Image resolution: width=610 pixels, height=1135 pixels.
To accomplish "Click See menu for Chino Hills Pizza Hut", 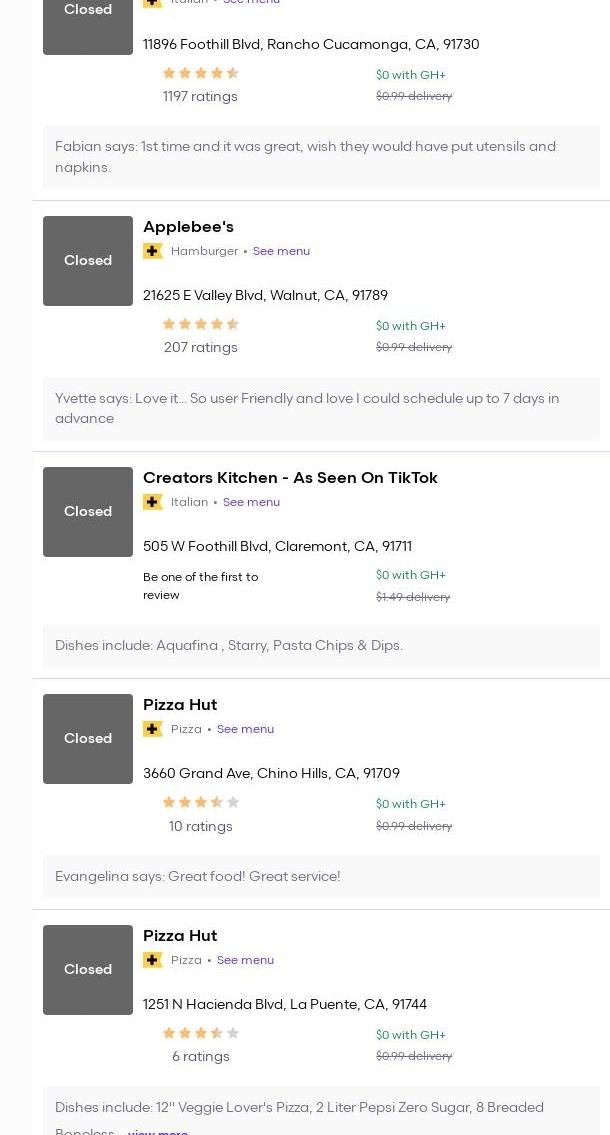I will [245, 729].
